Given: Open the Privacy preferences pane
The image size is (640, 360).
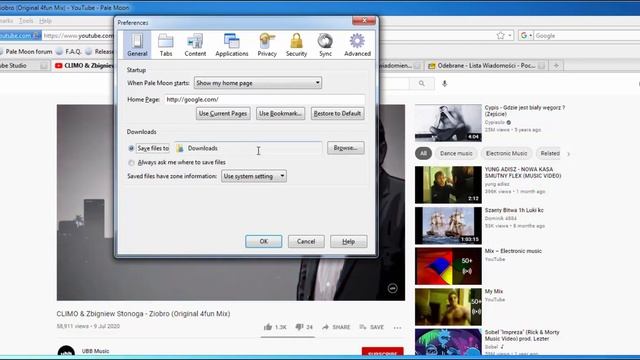Looking at the screenshot, I should click(267, 44).
